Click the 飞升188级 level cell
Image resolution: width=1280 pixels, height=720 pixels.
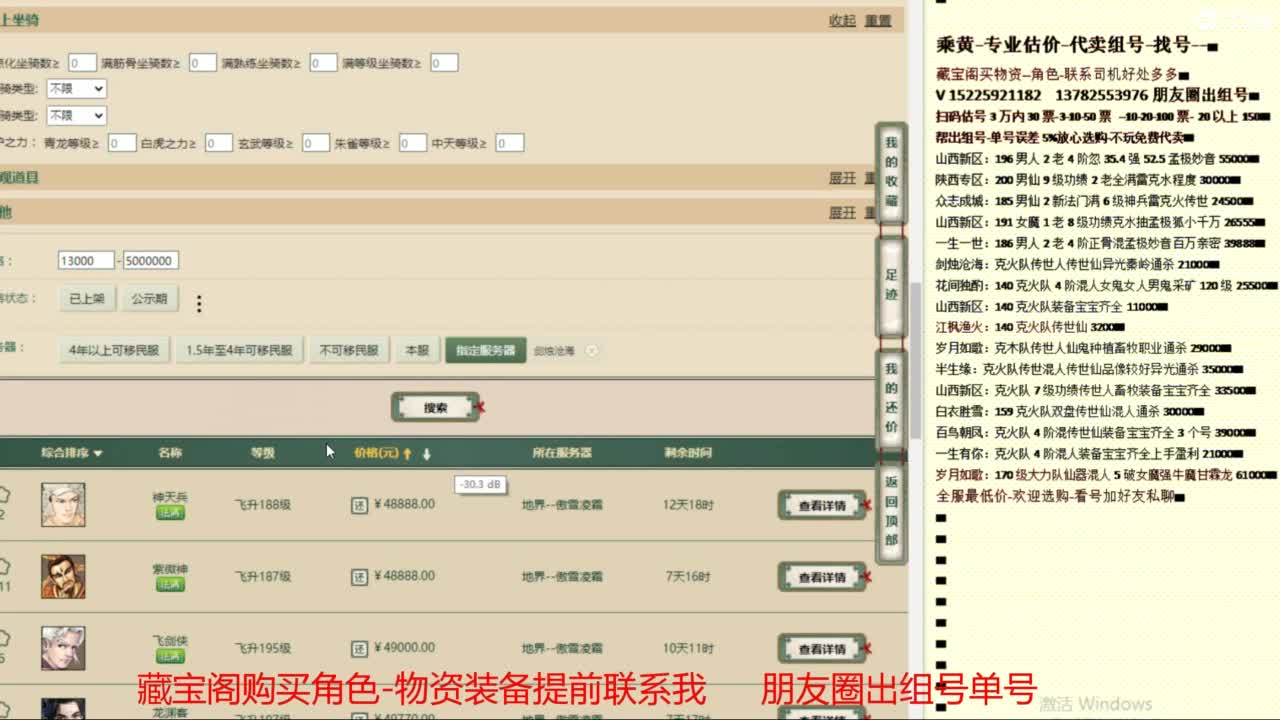pos(262,505)
